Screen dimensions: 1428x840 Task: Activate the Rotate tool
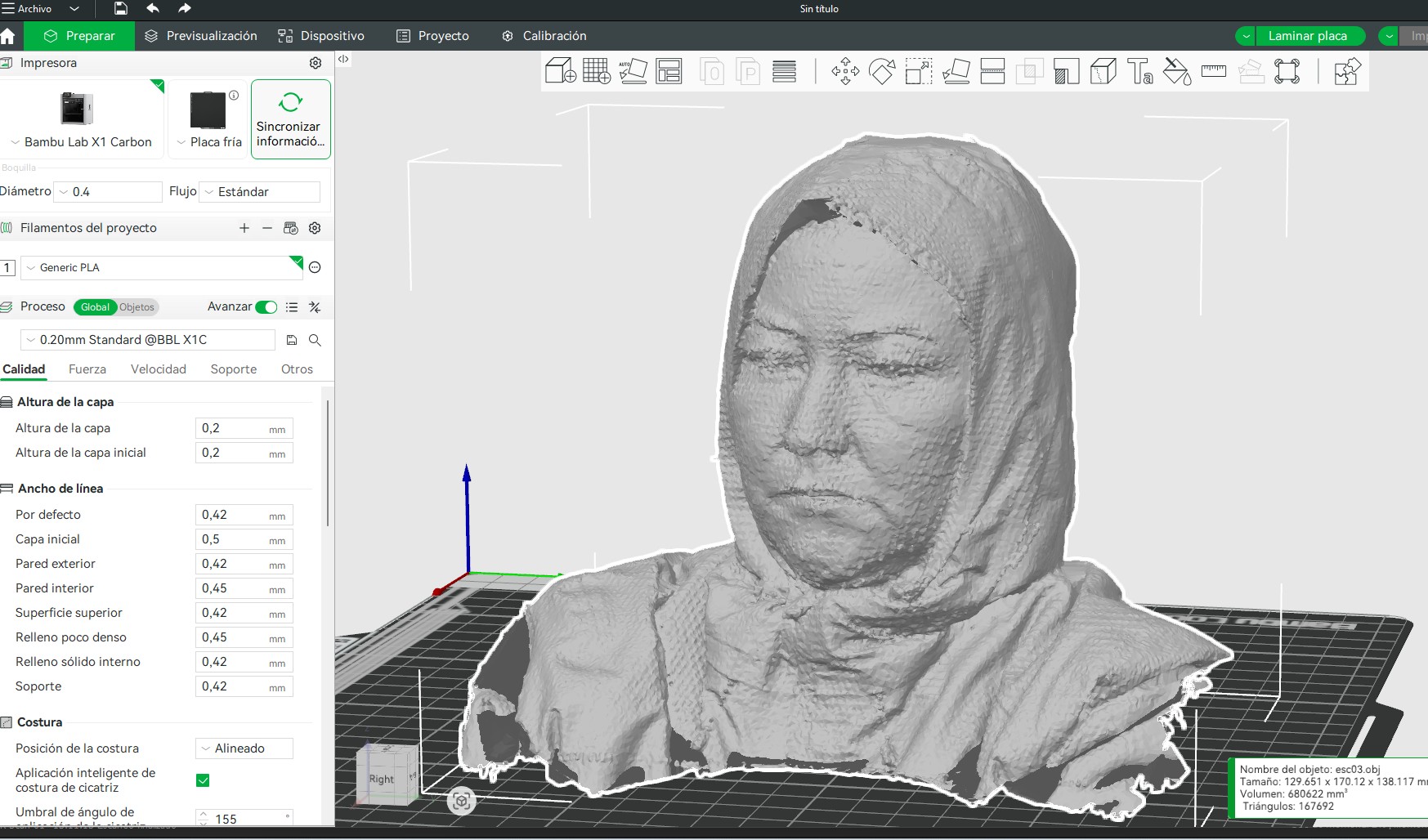[x=882, y=71]
